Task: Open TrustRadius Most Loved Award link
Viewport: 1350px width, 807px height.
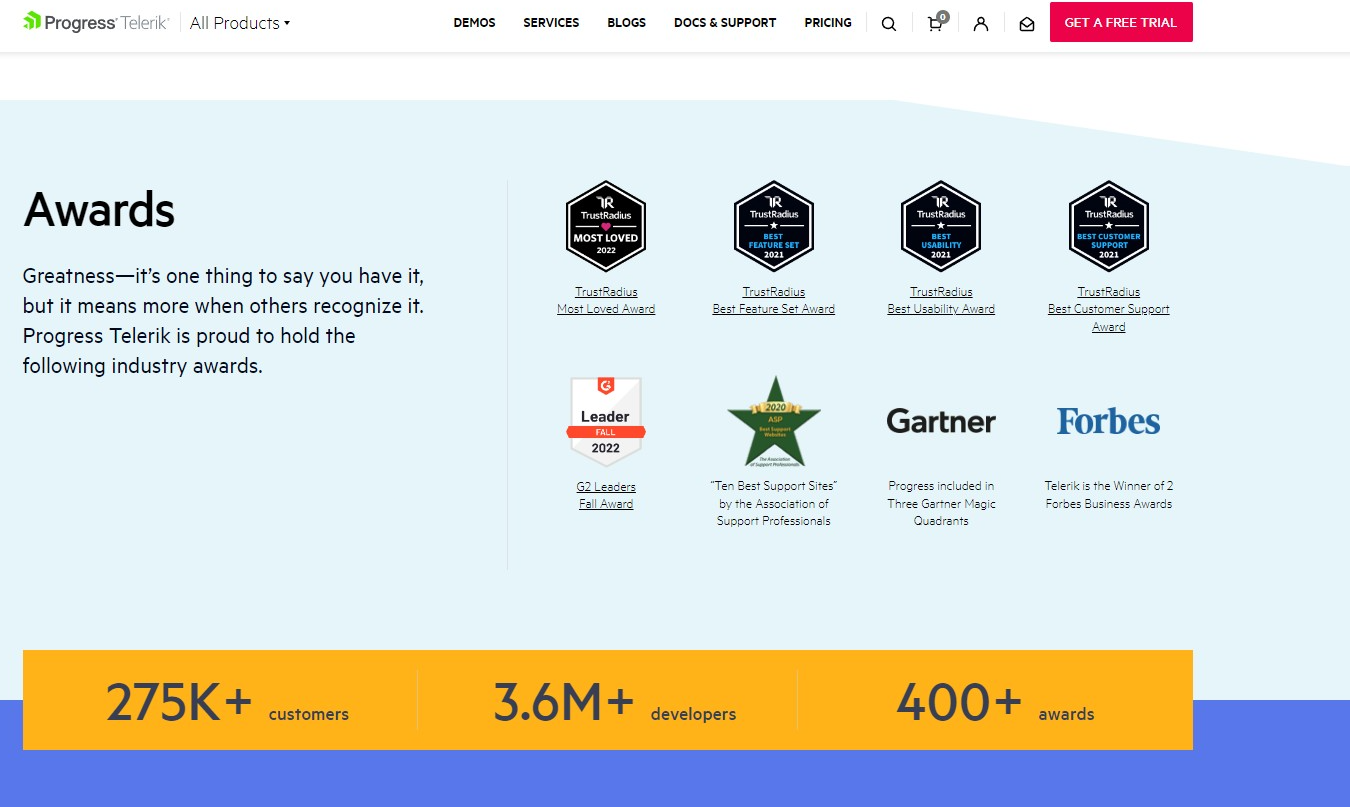Action: [606, 300]
